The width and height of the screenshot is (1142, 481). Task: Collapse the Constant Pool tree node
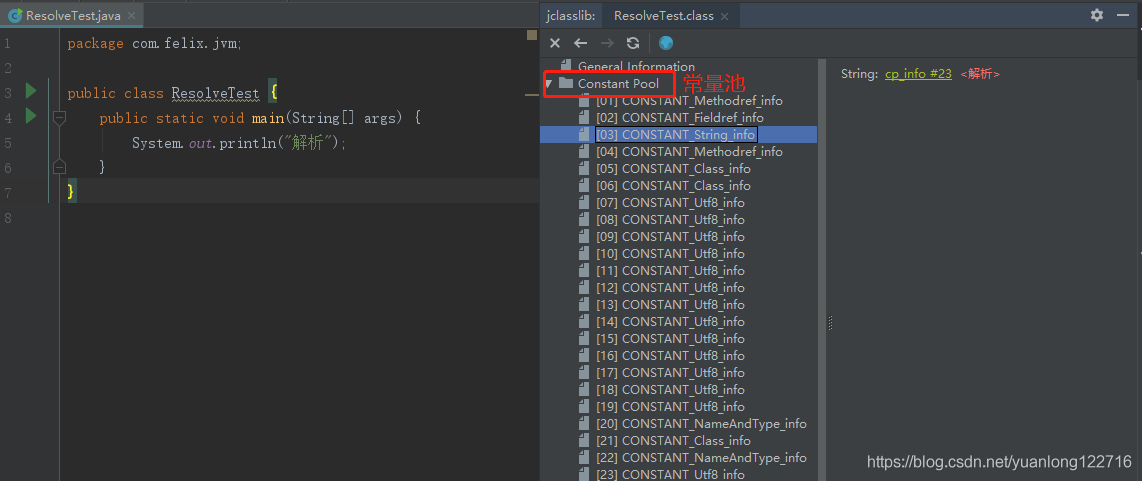[549, 84]
